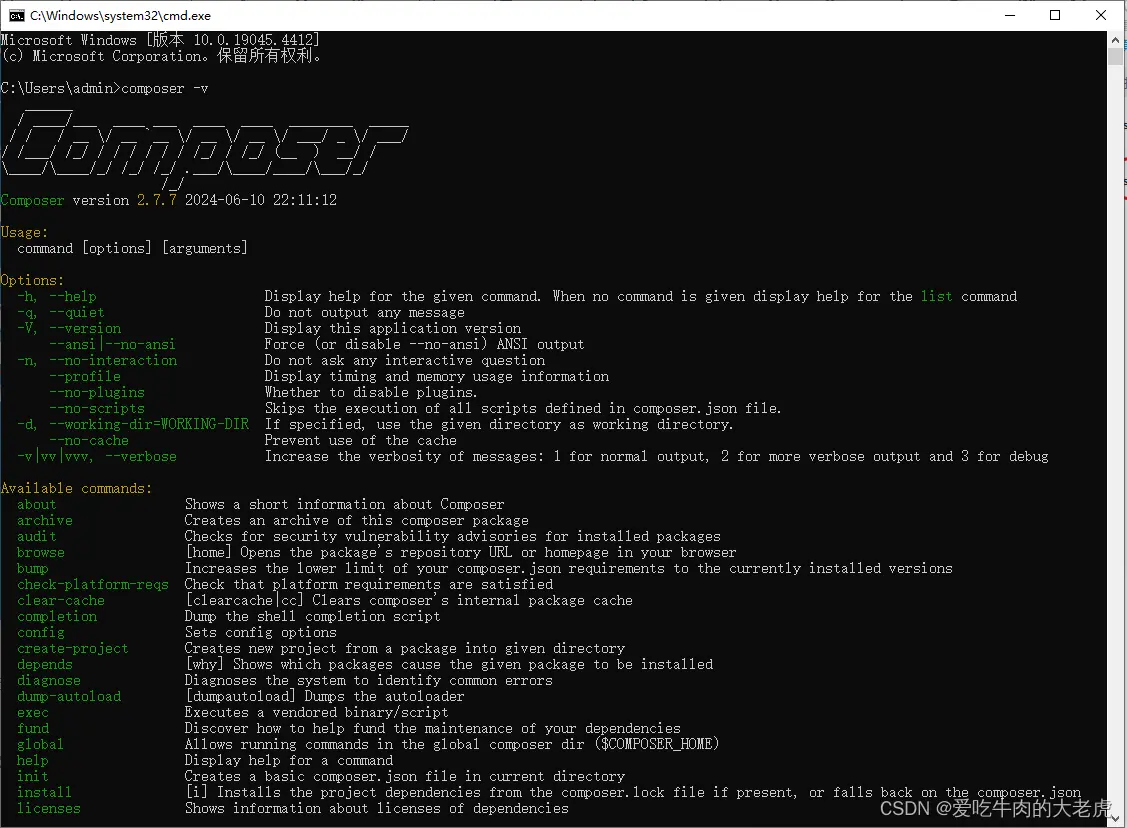The image size is (1127, 828).
Task: Click the 'Options:' heading
Action: (32, 280)
